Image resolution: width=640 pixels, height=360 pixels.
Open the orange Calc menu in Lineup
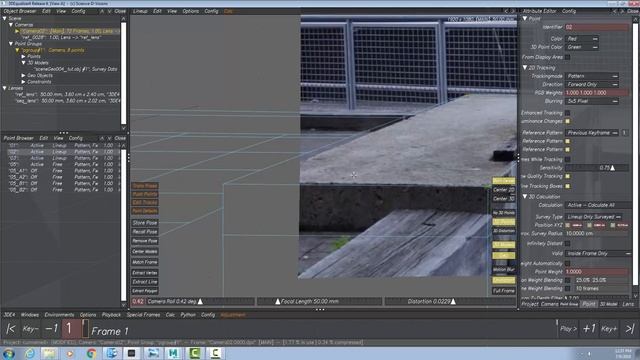[228, 11]
